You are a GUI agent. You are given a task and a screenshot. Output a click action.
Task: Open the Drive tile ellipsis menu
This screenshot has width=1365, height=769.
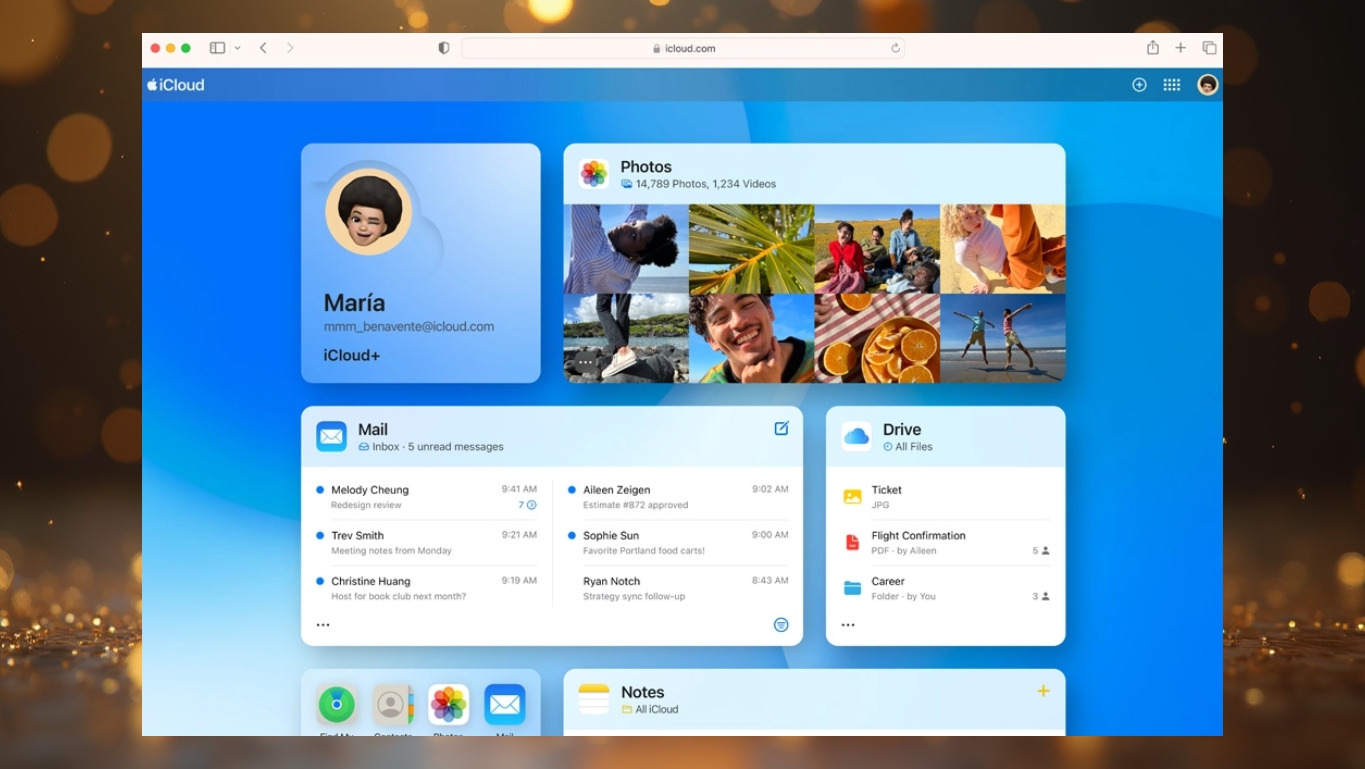848,625
